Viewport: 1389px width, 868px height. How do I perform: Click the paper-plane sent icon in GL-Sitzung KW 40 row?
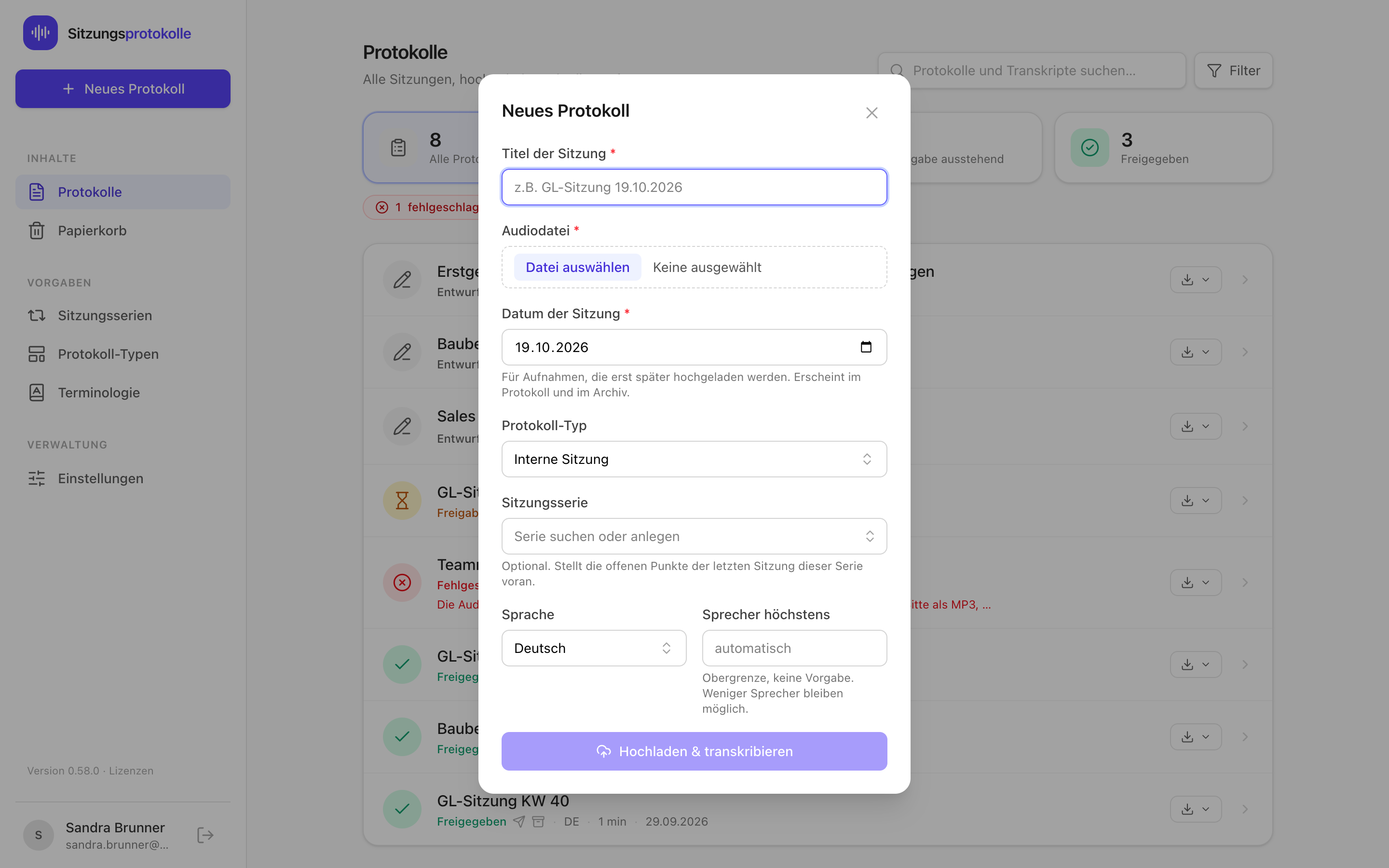(519, 822)
